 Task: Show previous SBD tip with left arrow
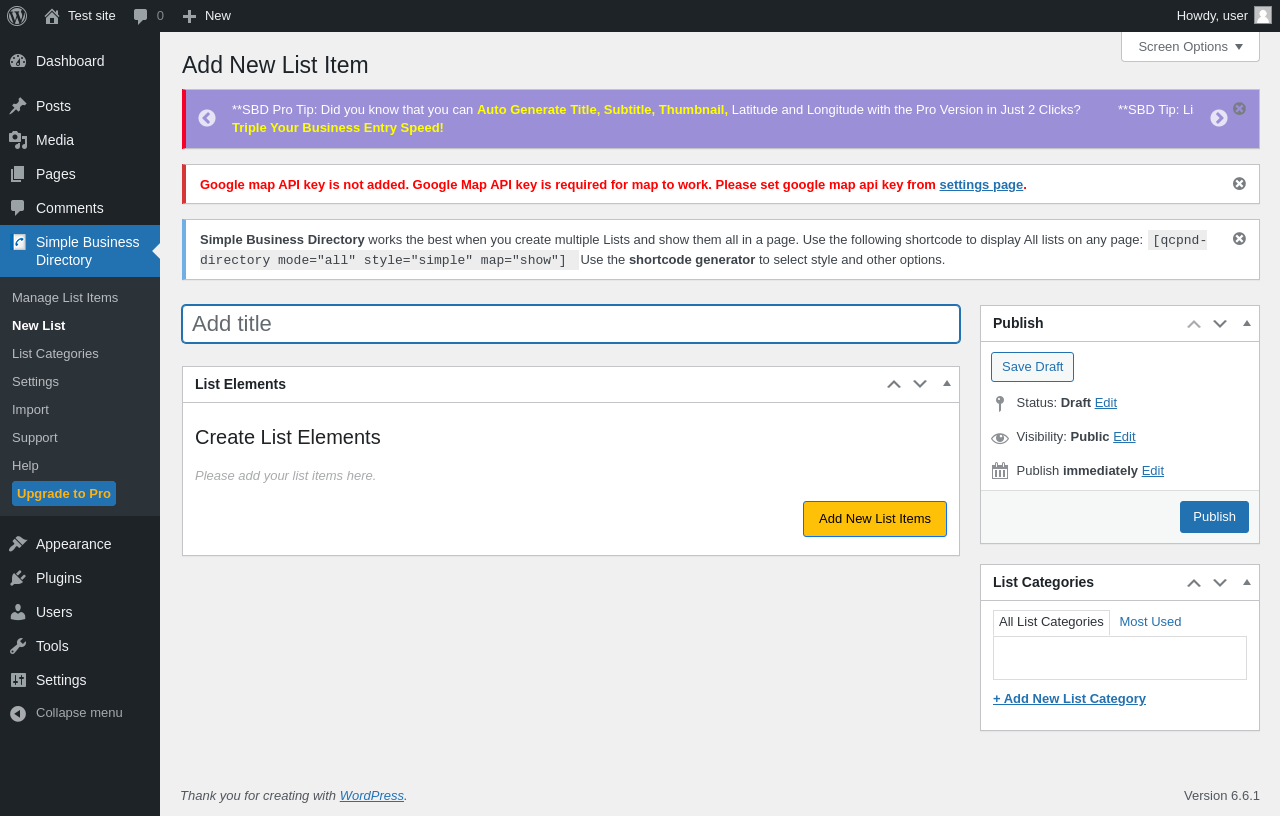tap(207, 118)
